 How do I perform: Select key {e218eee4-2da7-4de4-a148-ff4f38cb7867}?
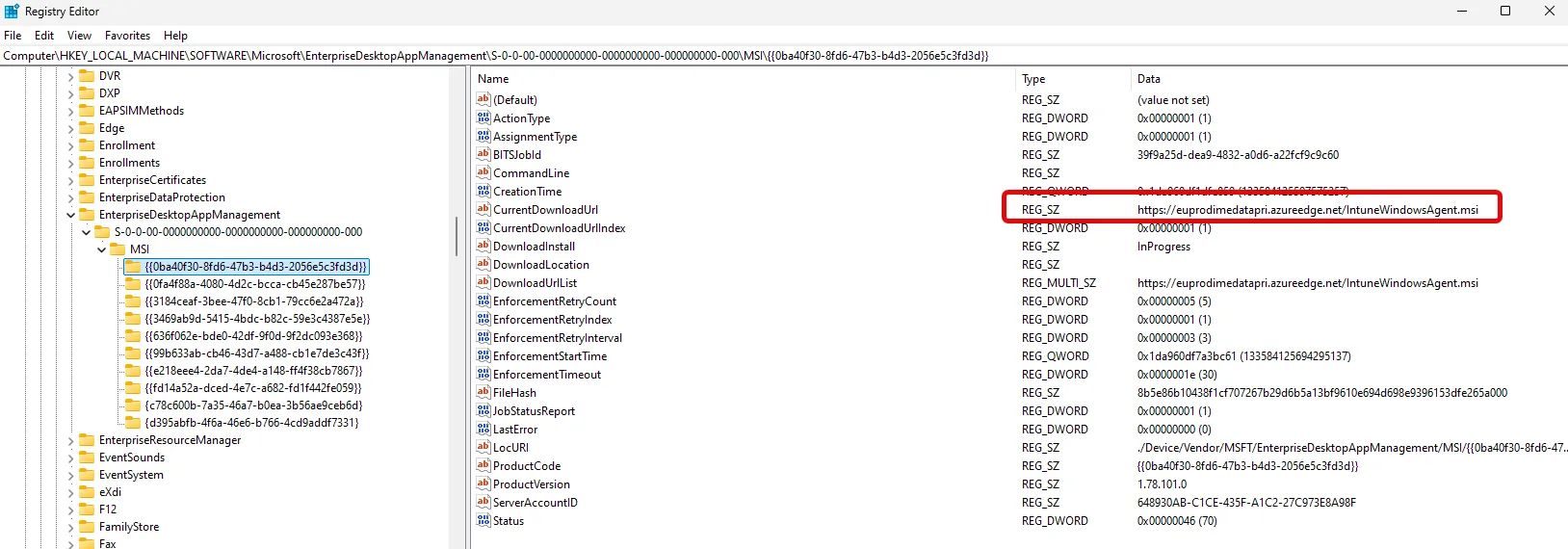pyautogui.click(x=253, y=370)
